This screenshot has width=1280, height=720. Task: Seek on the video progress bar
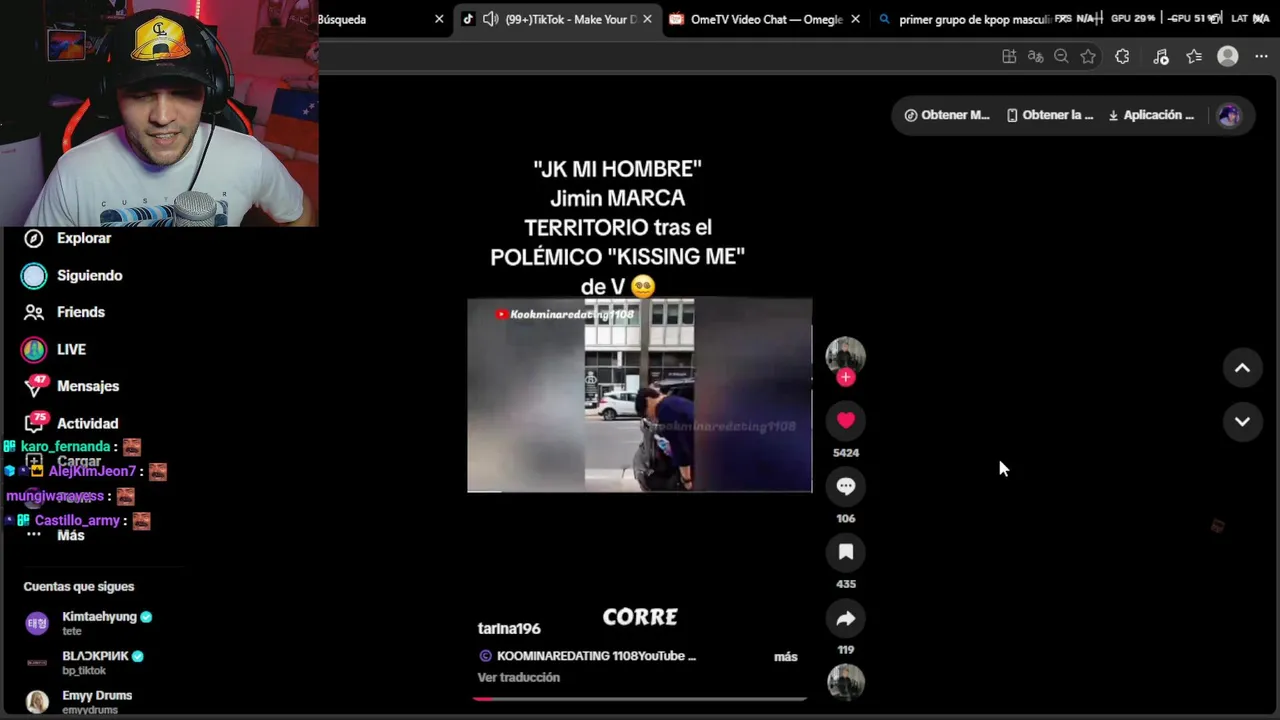pyautogui.click(x=640, y=698)
